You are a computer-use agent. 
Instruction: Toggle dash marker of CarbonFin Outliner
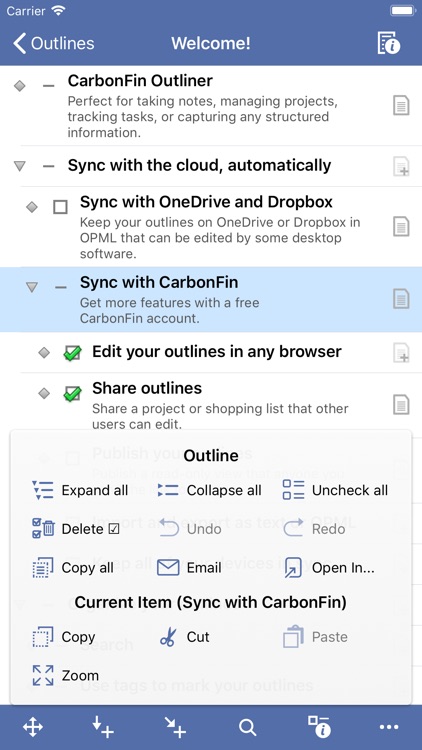pyautogui.click(x=48, y=86)
